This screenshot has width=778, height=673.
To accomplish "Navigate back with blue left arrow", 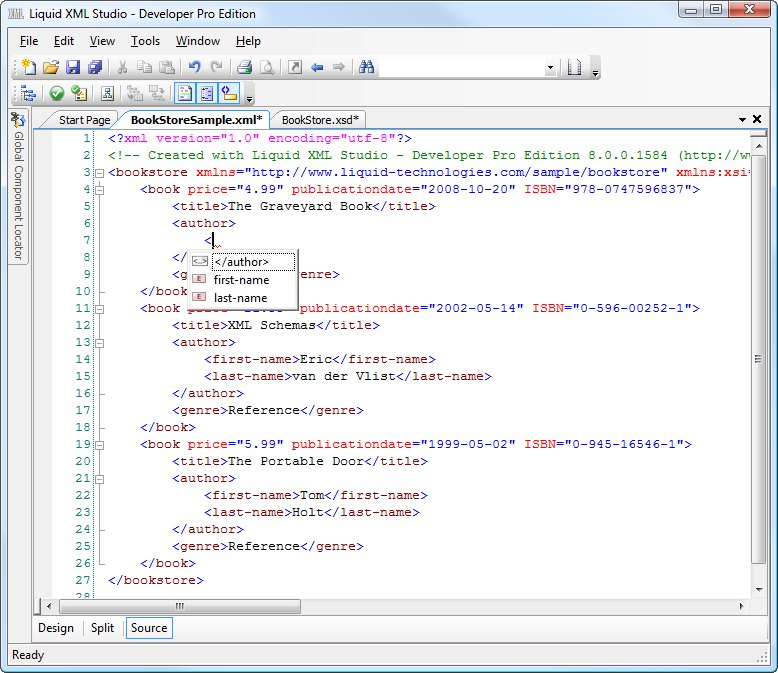I will (x=317, y=67).
